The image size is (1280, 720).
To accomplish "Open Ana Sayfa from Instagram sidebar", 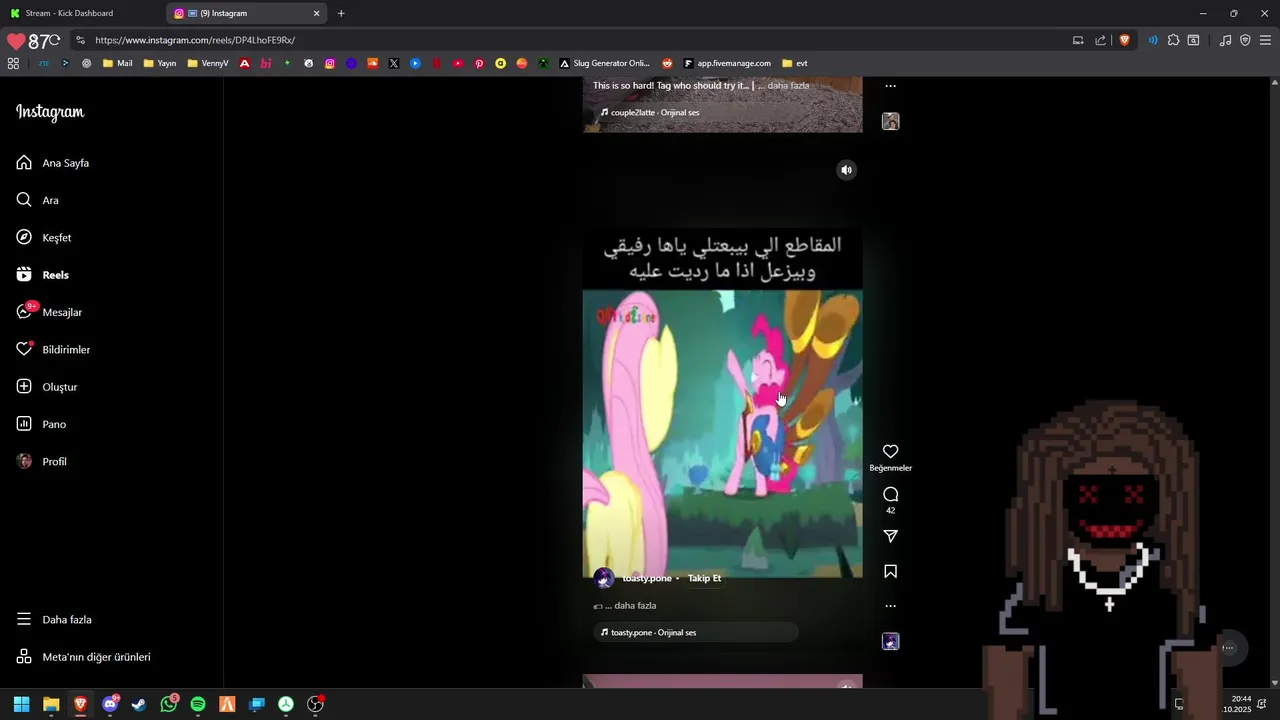I will pos(53,163).
